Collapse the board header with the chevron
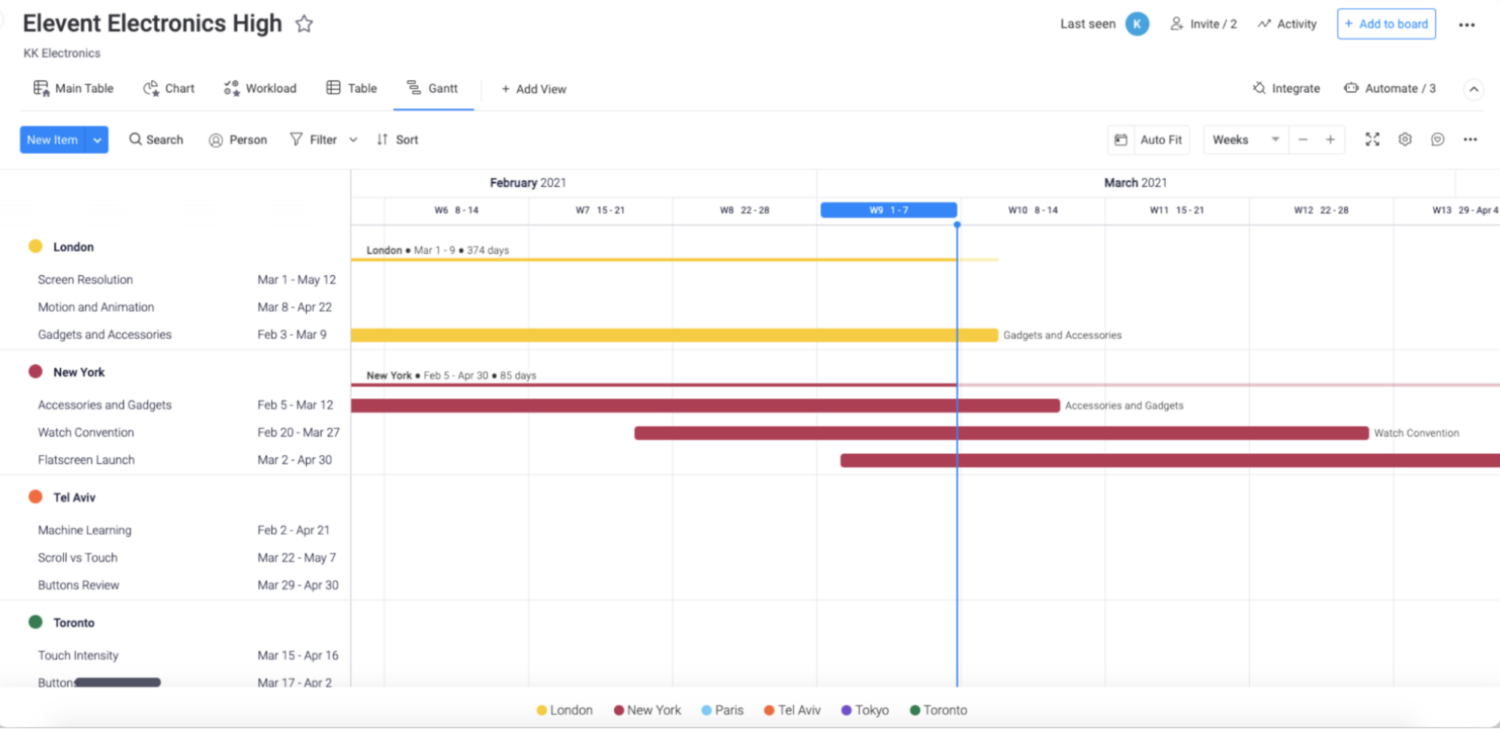Image resolution: width=1500 pixels, height=729 pixels. click(x=1473, y=88)
